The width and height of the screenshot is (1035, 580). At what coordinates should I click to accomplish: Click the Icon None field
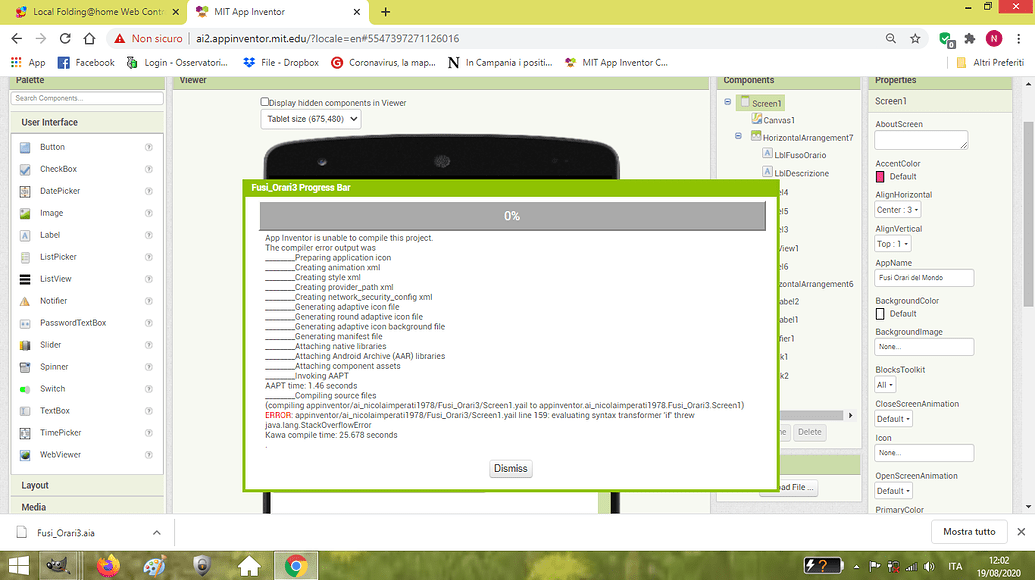click(924, 453)
